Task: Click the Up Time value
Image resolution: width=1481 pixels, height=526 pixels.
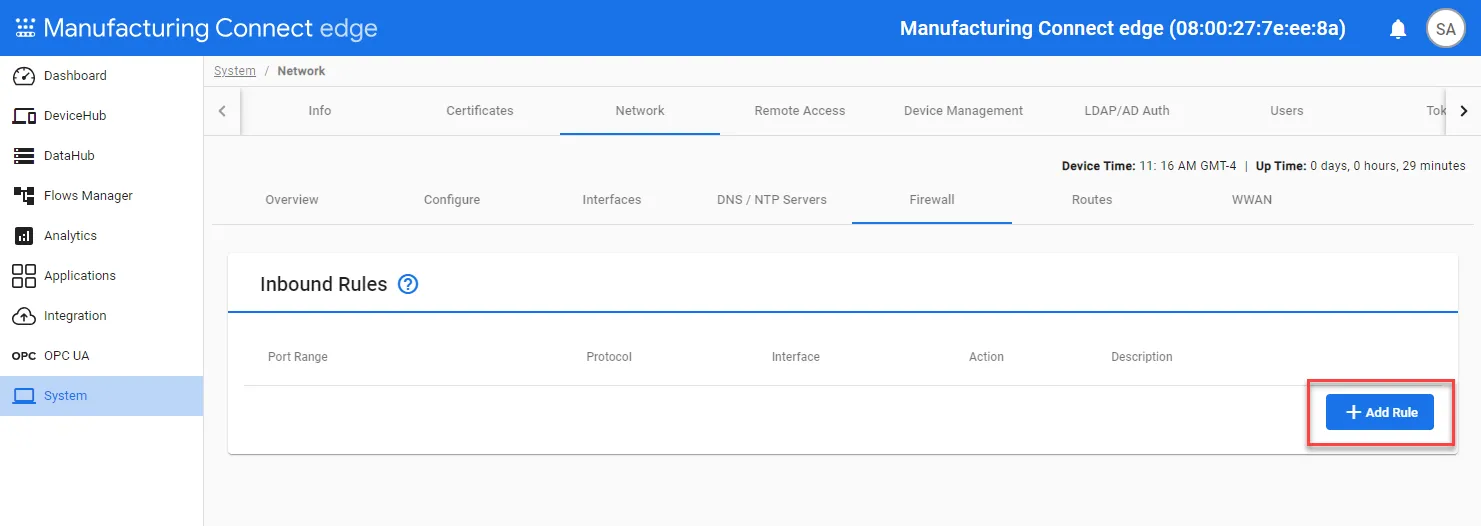Action: coord(1388,166)
